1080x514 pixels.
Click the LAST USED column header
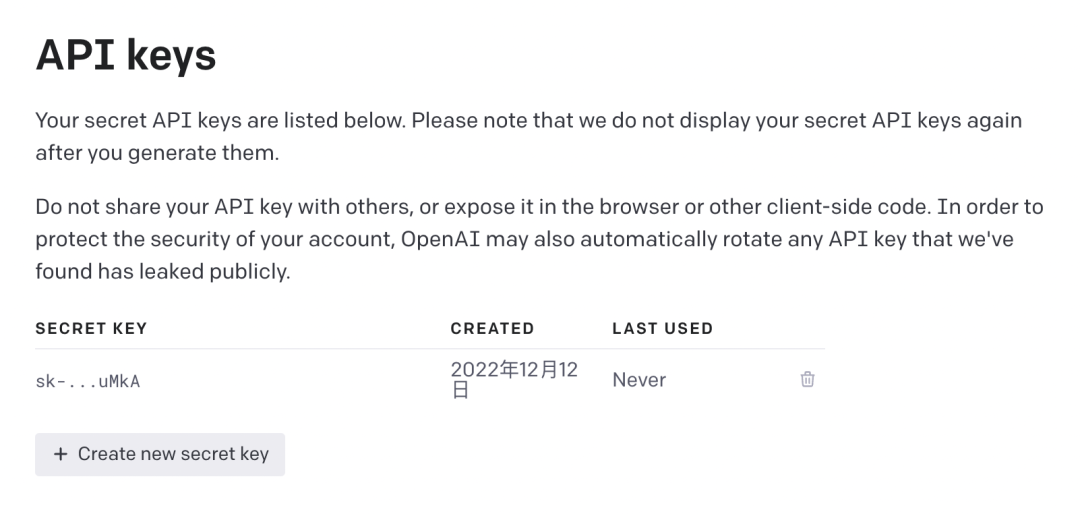[662, 328]
